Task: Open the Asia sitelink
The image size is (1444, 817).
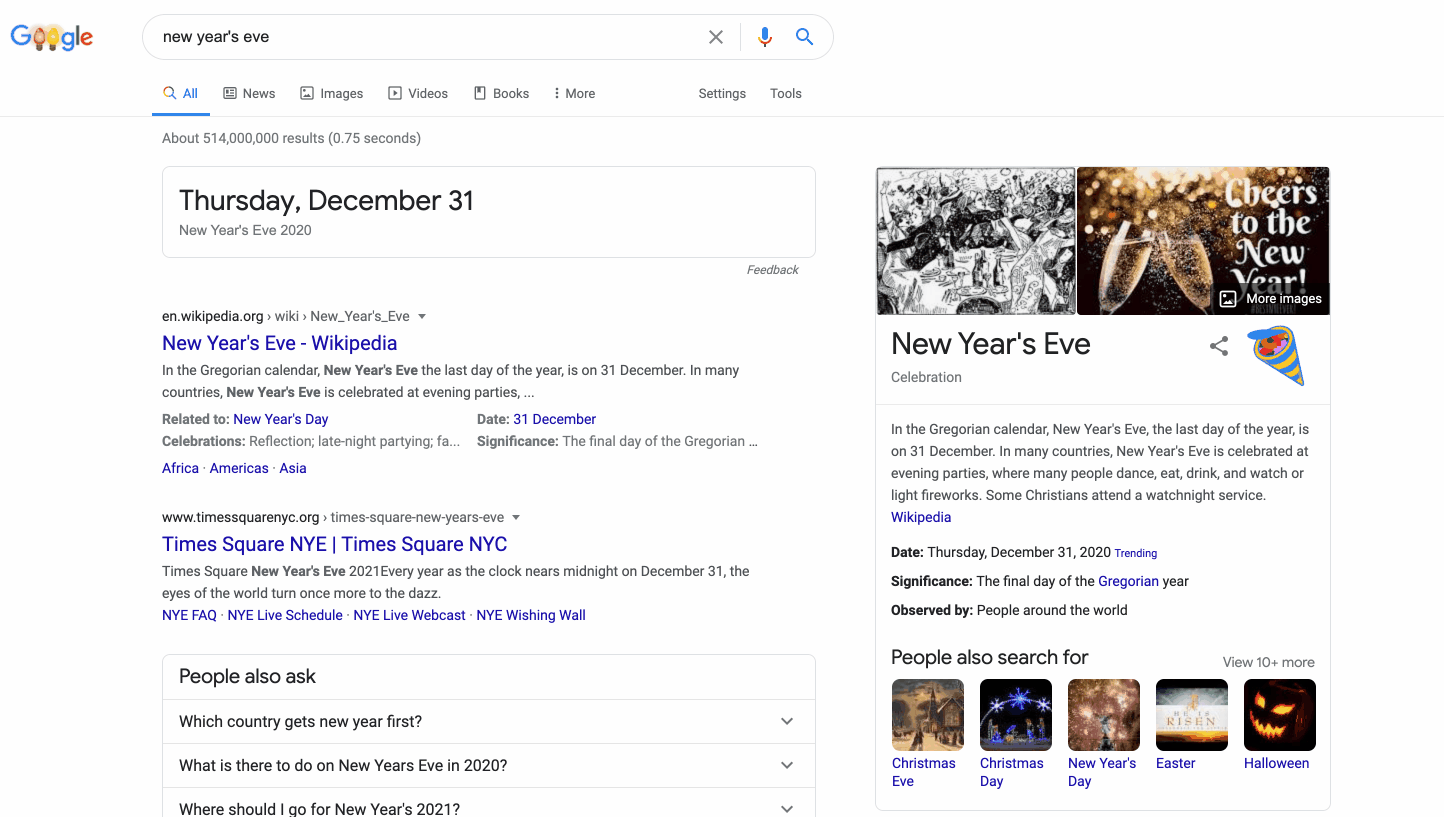Action: [x=293, y=468]
